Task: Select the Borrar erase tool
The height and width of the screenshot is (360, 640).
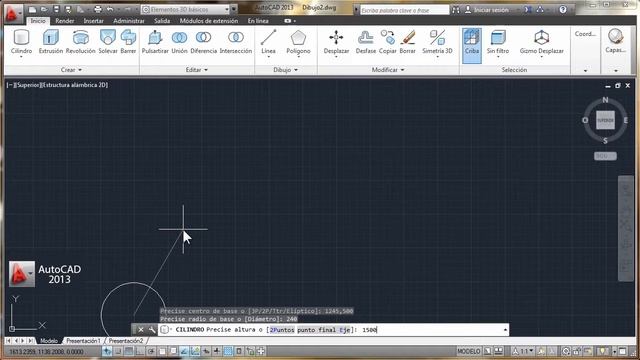Action: pos(407,42)
